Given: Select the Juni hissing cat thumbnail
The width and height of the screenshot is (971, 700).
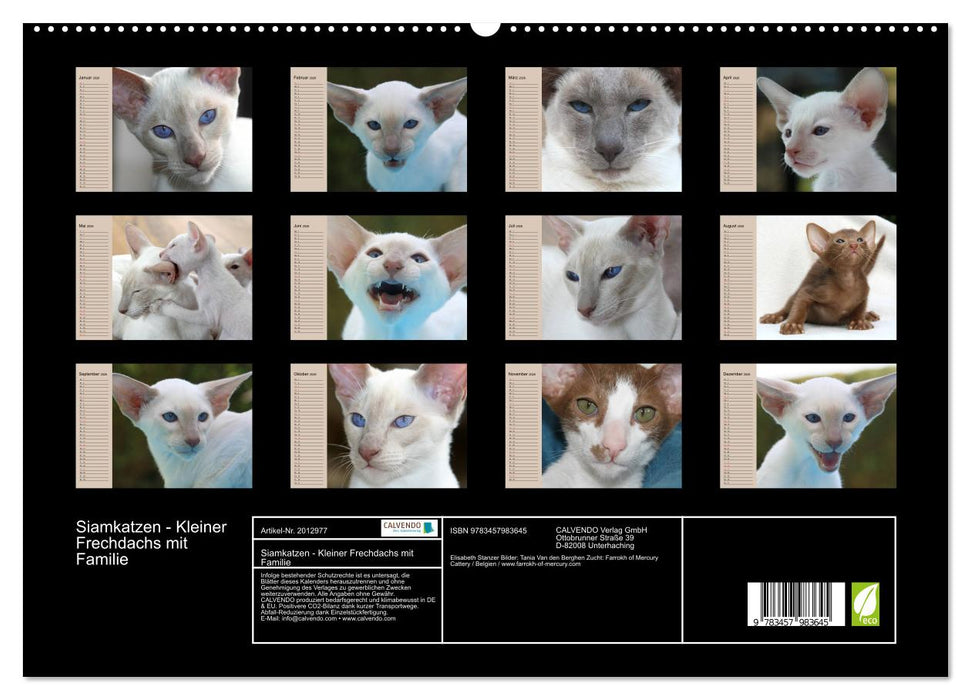Looking at the screenshot, I should [378, 278].
